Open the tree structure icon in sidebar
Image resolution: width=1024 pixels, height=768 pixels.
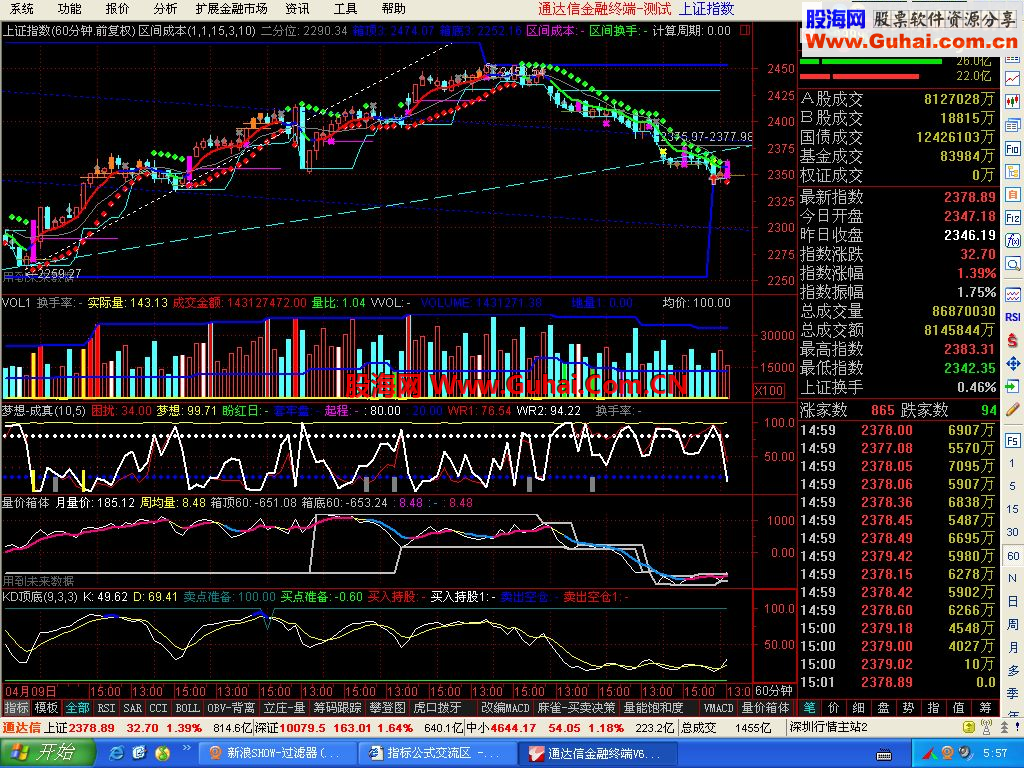[x=1013, y=172]
